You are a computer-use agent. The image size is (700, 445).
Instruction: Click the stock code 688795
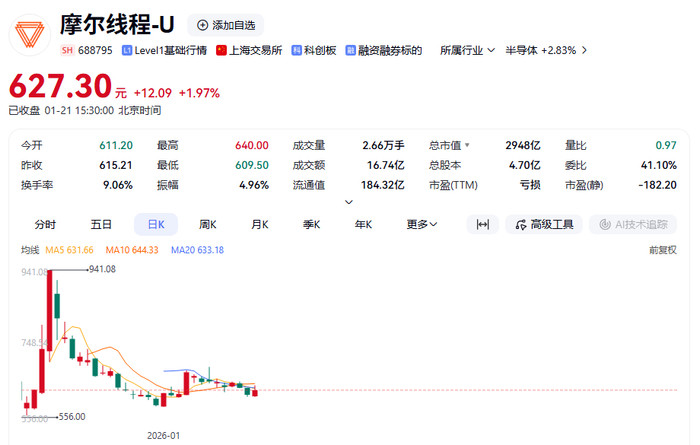coord(95,50)
